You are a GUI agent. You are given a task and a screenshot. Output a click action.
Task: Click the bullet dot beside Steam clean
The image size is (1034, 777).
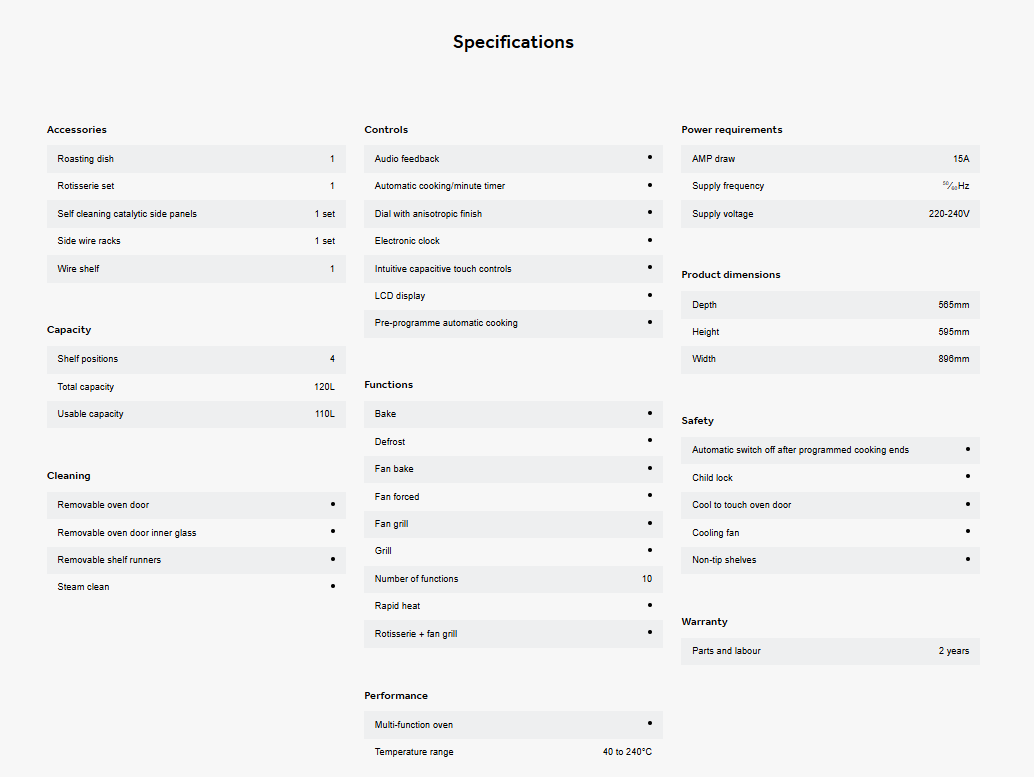click(332, 586)
